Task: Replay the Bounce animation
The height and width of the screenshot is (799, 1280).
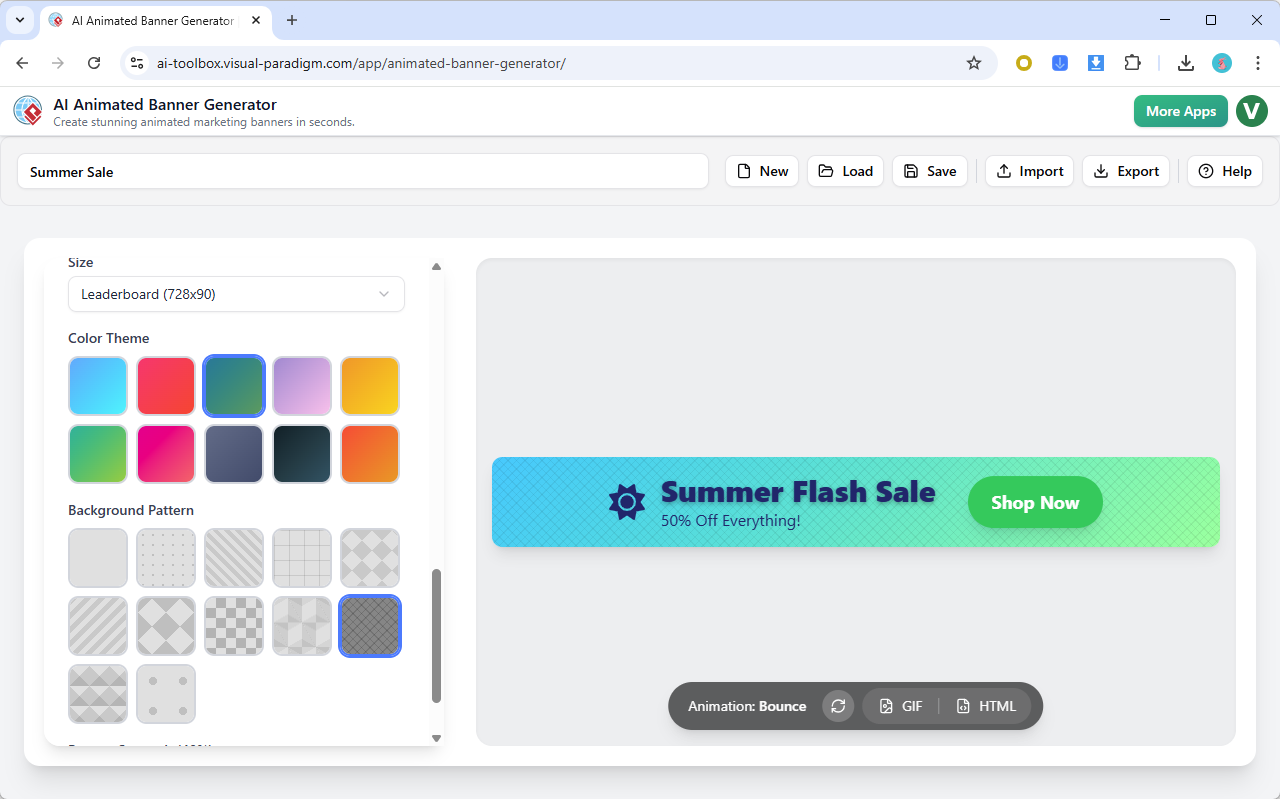Action: coord(838,706)
